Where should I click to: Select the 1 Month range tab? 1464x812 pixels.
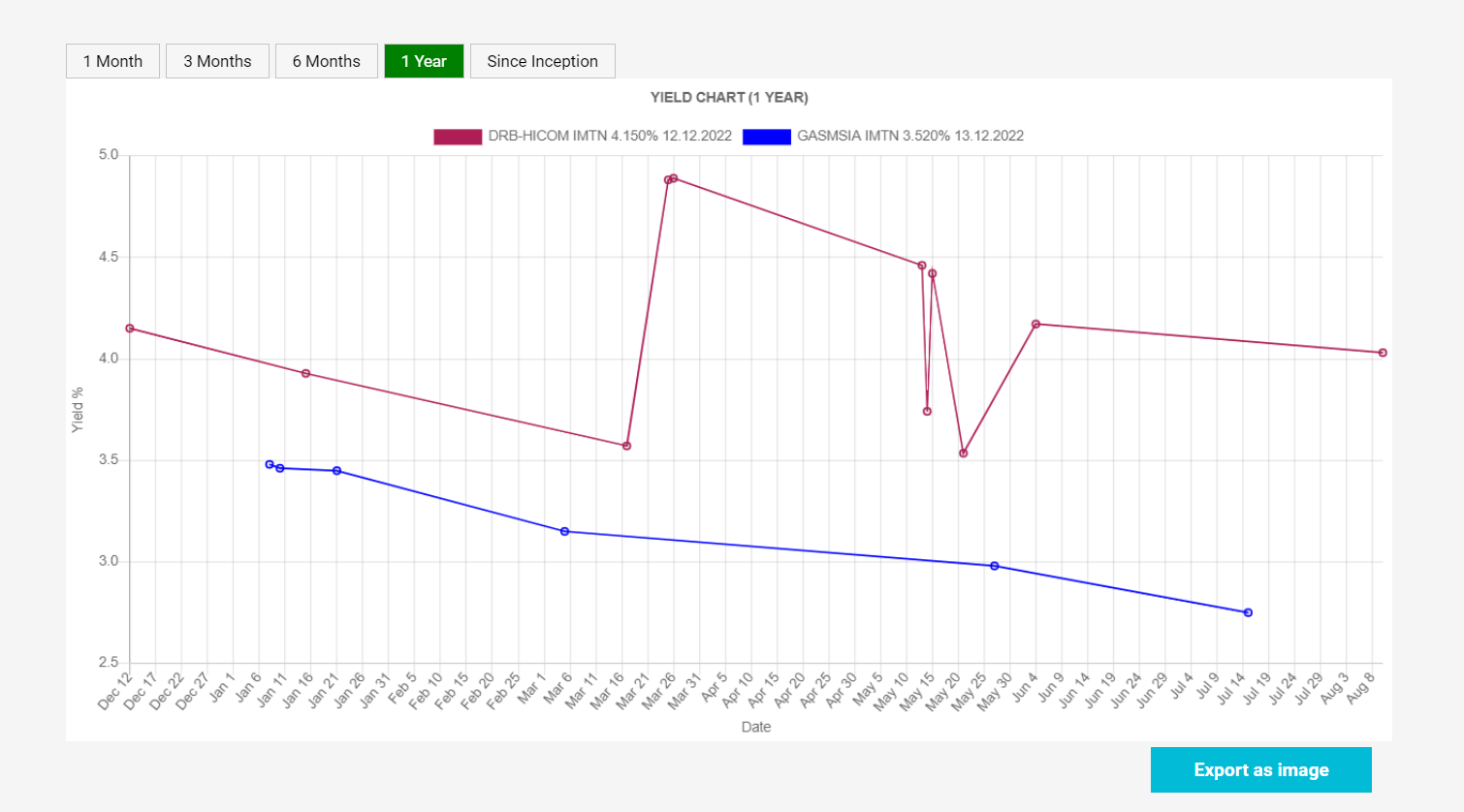(x=112, y=61)
